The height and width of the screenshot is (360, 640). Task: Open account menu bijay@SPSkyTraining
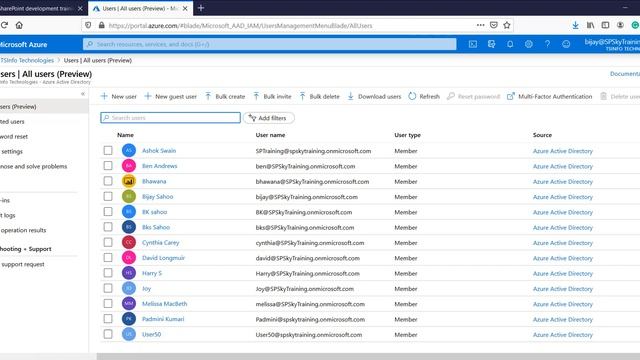(612, 44)
